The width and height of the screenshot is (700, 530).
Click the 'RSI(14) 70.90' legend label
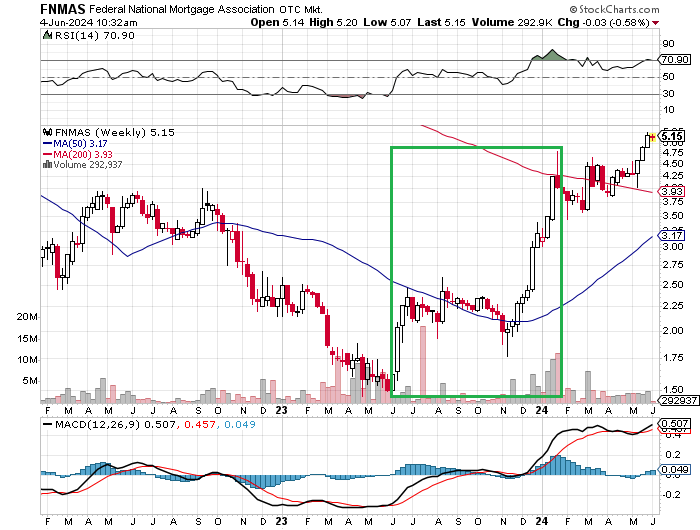tap(94, 35)
